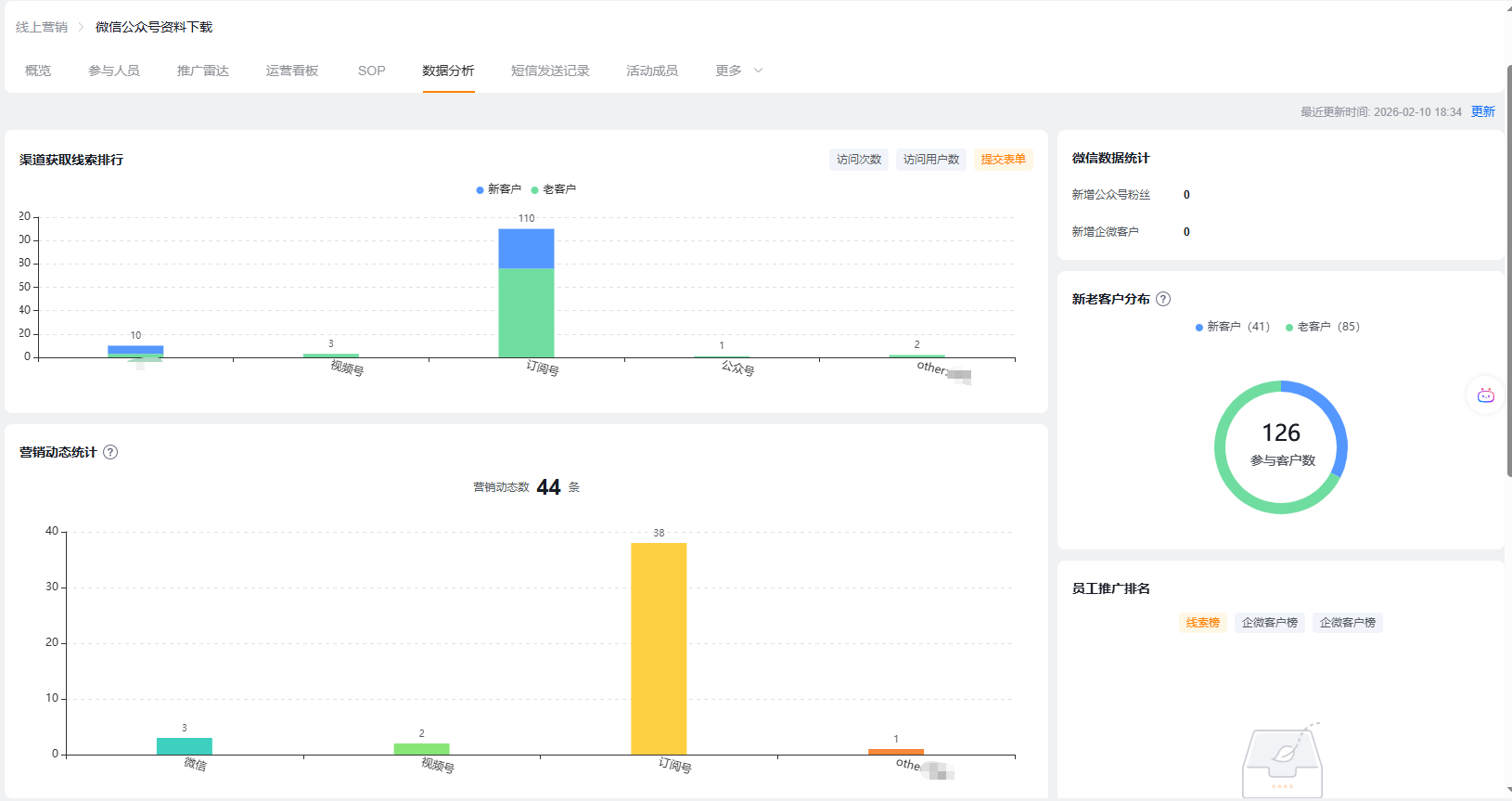Toggle 新客户 (41) legend in donut chart
Viewport: 1512px width, 801px height.
(x=1233, y=327)
